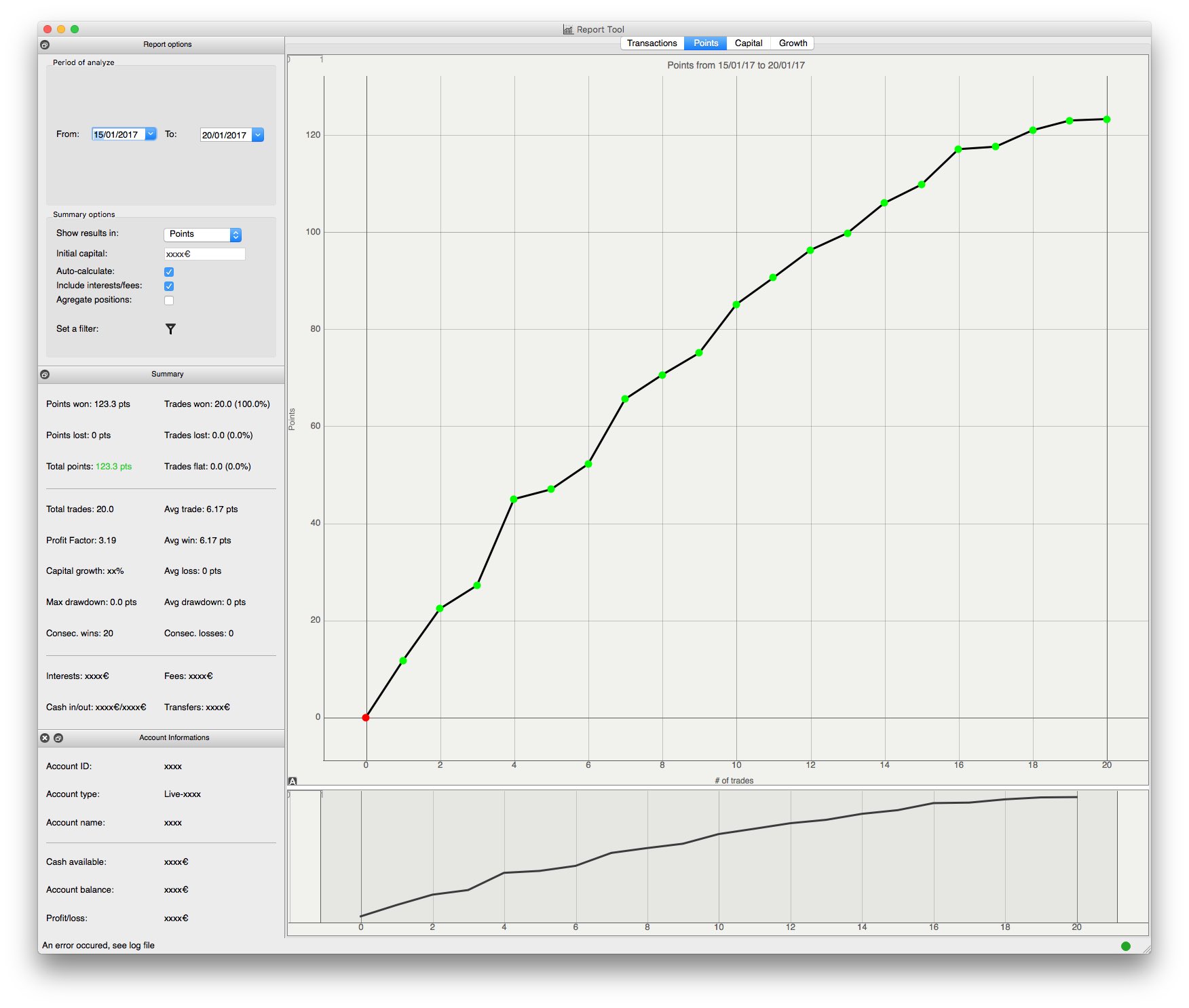Click the Initial capital input field
1189x1008 pixels.
click(204, 254)
